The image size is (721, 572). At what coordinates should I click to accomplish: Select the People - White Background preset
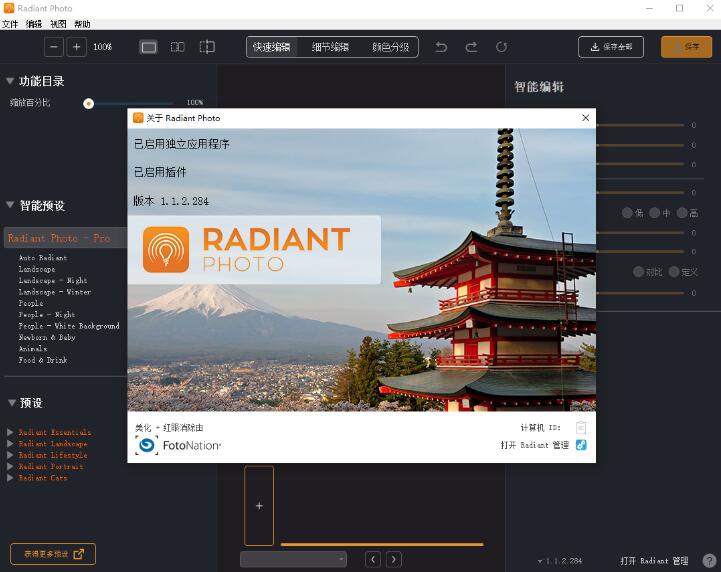coord(69,326)
